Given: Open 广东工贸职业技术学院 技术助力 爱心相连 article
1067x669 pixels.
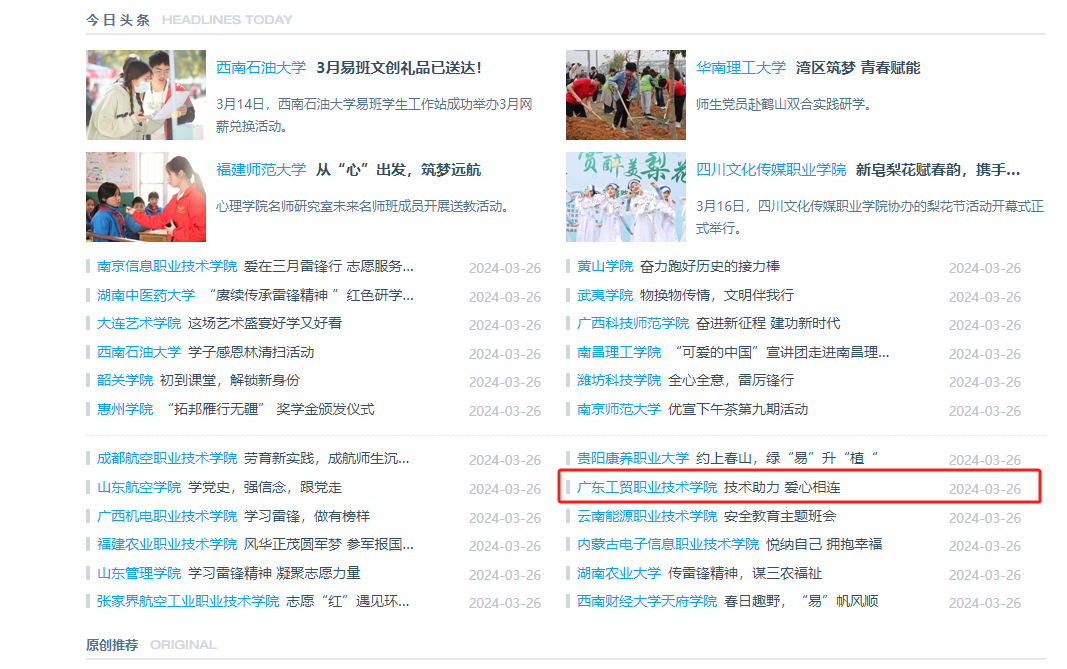Looking at the screenshot, I should coord(782,488).
